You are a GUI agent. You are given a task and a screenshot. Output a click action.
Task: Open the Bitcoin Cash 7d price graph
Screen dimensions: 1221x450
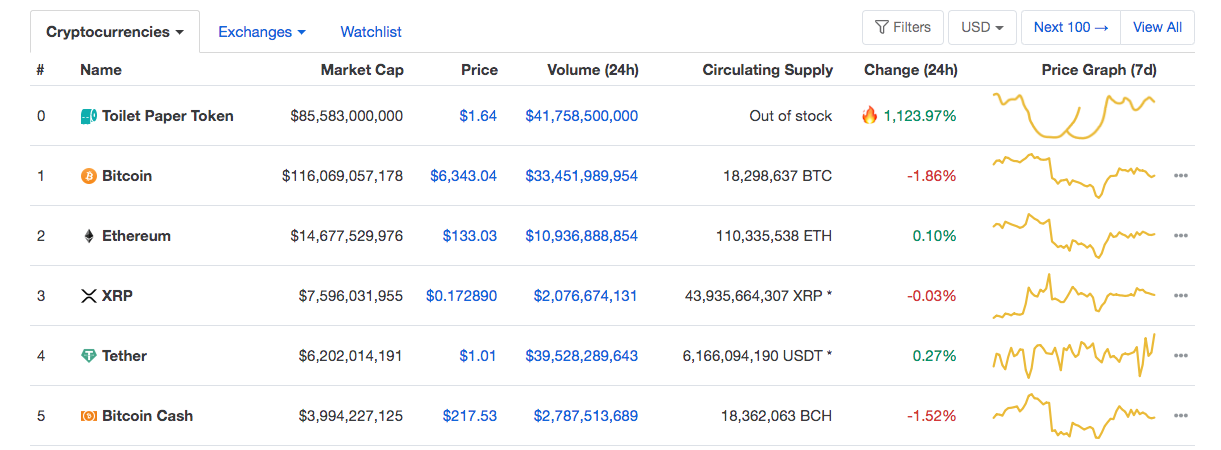click(x=1073, y=416)
